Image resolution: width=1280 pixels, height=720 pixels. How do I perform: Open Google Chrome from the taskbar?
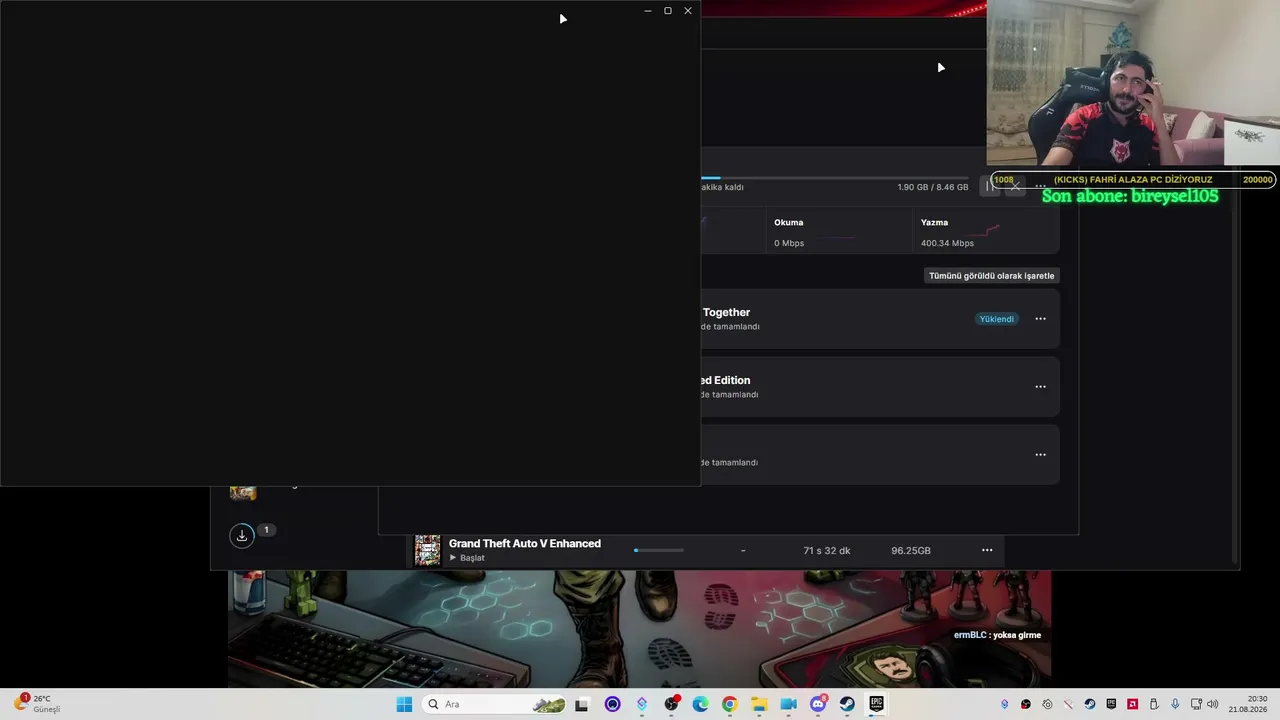tap(729, 704)
